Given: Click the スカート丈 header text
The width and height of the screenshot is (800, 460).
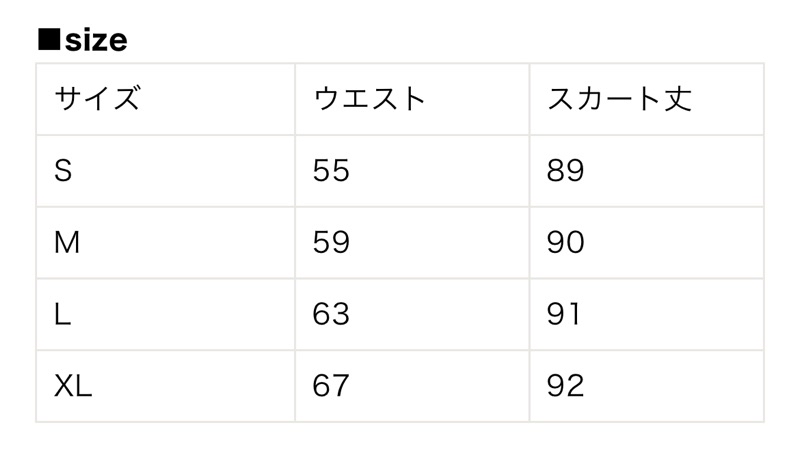Looking at the screenshot, I should click(x=619, y=99).
